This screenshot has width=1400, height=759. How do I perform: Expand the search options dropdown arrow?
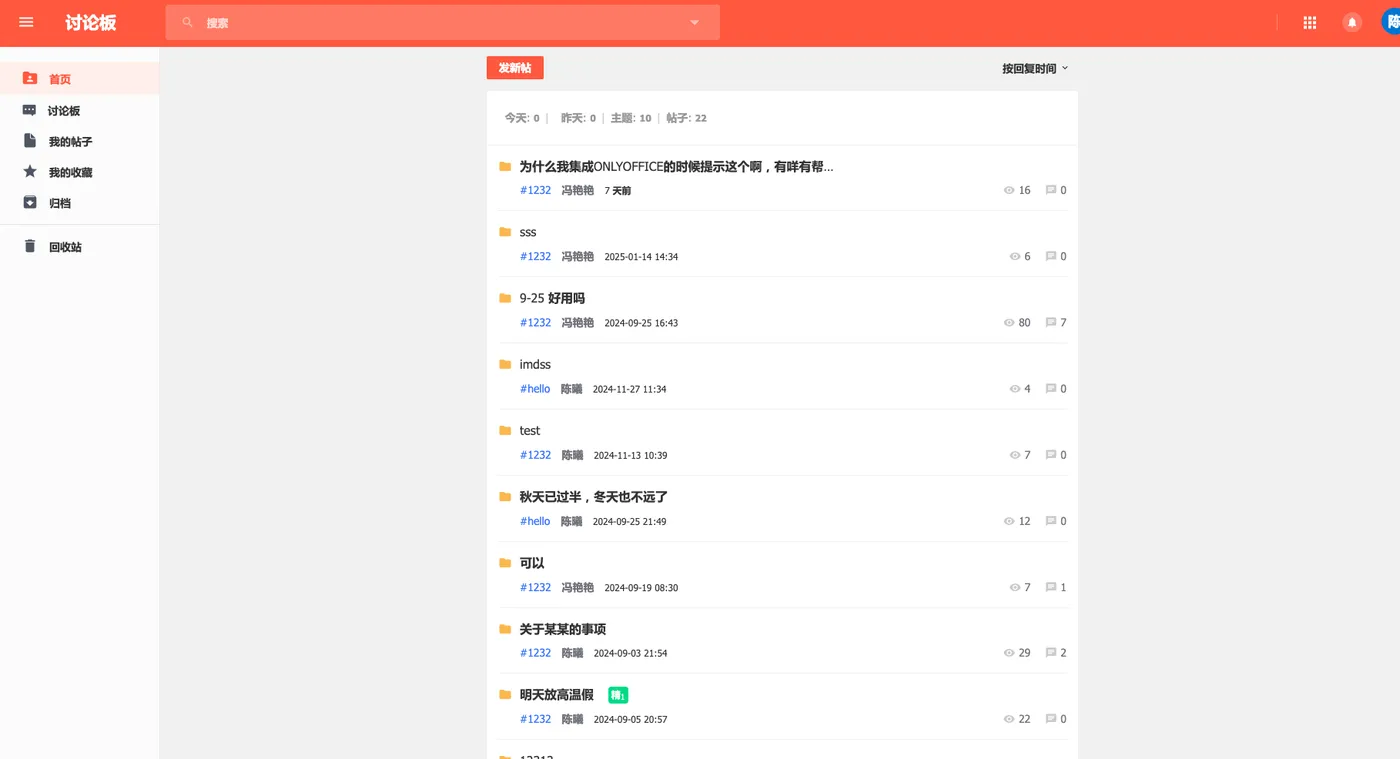pyautogui.click(x=694, y=23)
